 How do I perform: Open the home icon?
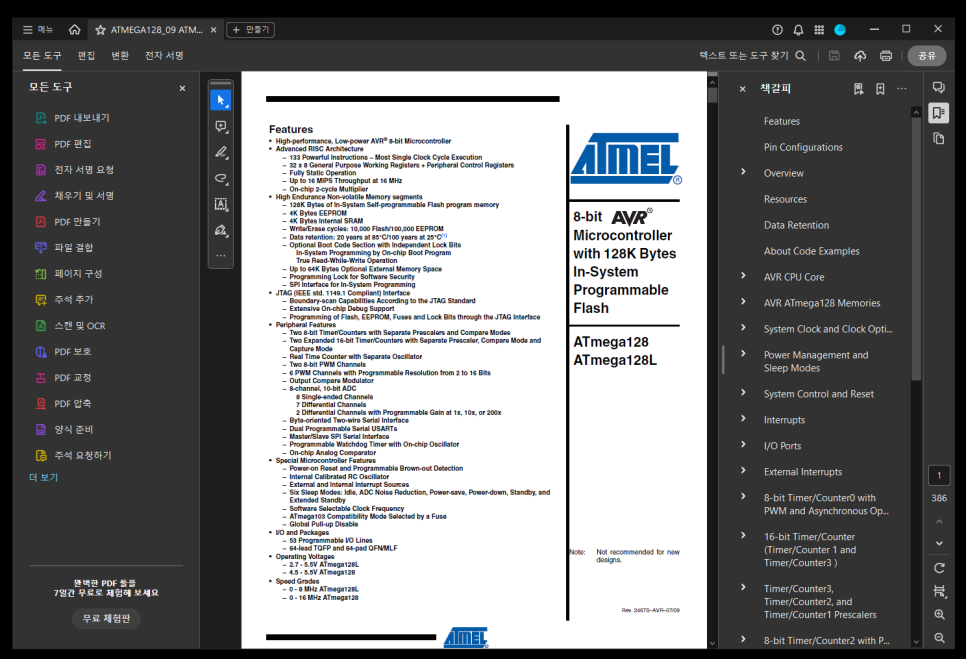pos(75,30)
